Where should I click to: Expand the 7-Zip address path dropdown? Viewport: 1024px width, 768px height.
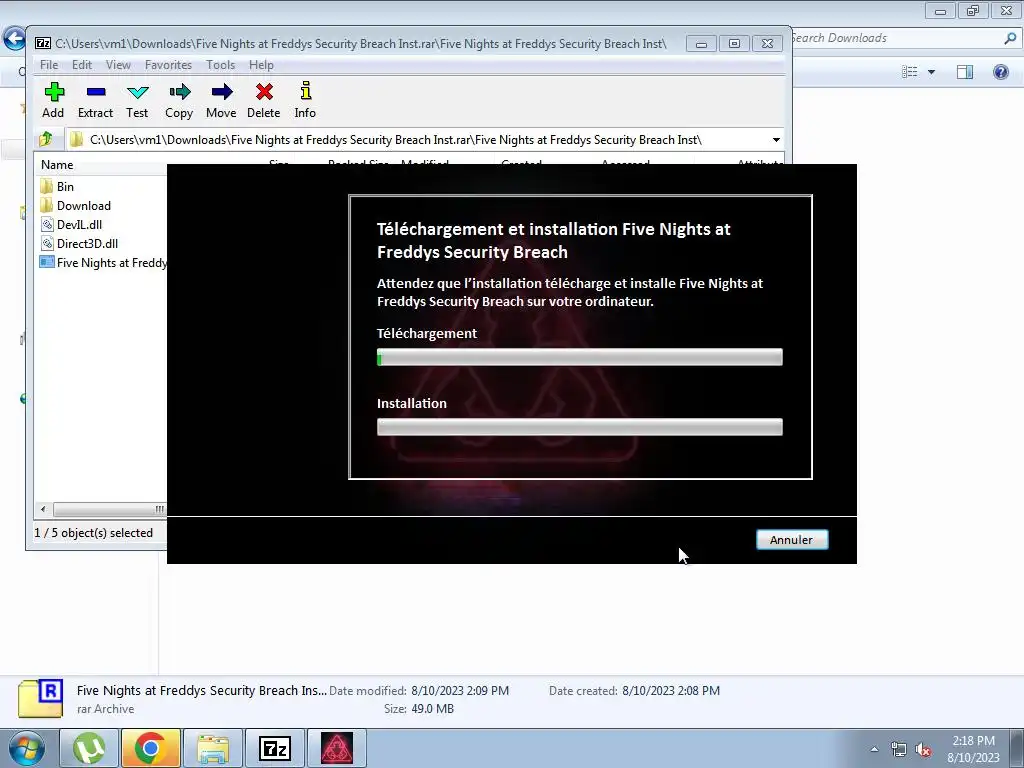coord(776,140)
